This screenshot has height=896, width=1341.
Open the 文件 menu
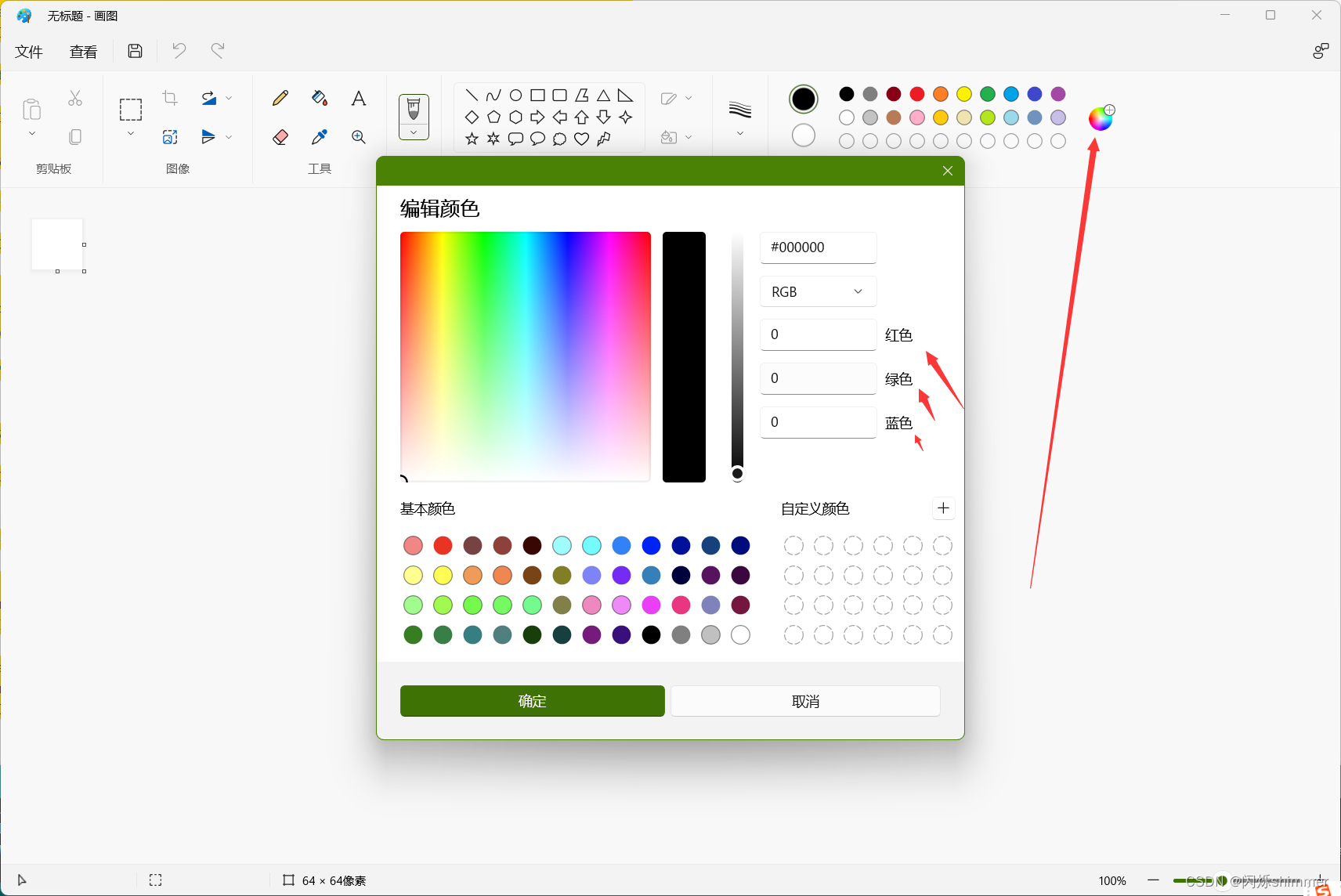[x=29, y=52]
